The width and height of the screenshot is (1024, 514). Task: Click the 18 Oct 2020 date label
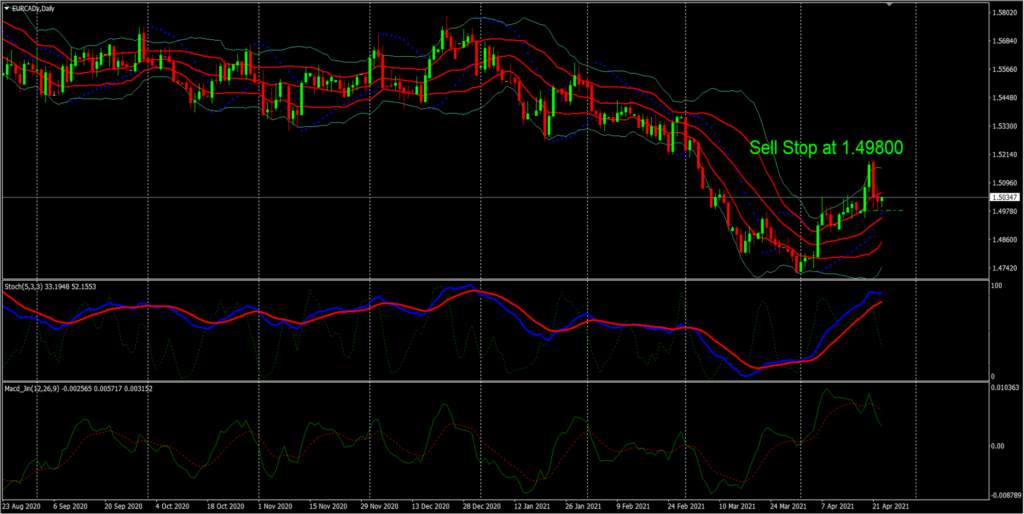point(225,506)
